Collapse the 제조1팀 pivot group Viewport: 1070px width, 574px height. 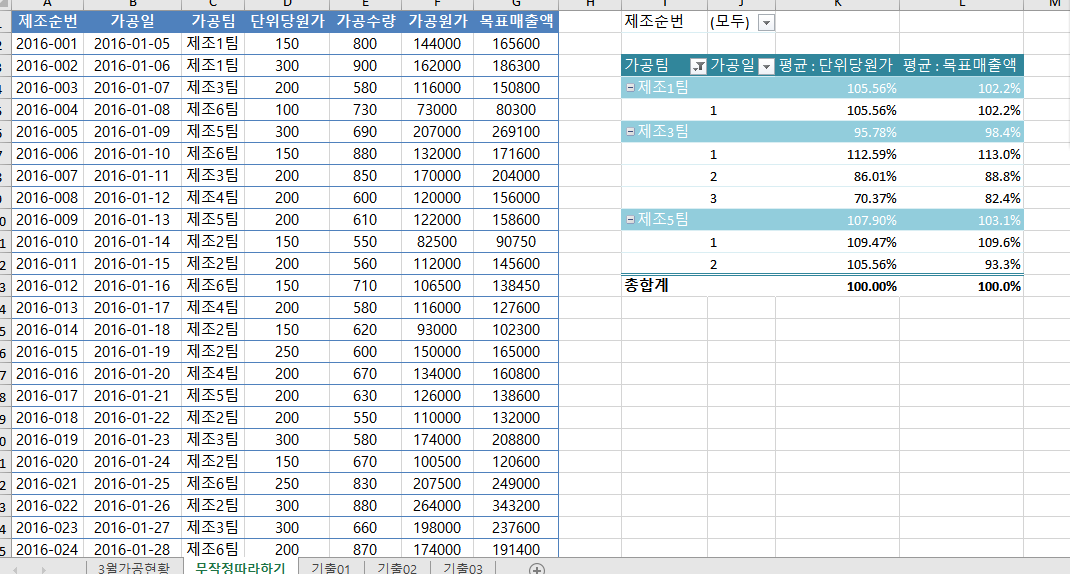pos(629,88)
